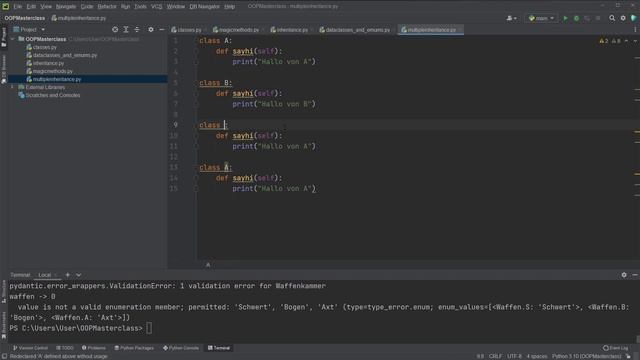
Task: Click run with coverage icon in toolbar
Action: click(x=587, y=18)
